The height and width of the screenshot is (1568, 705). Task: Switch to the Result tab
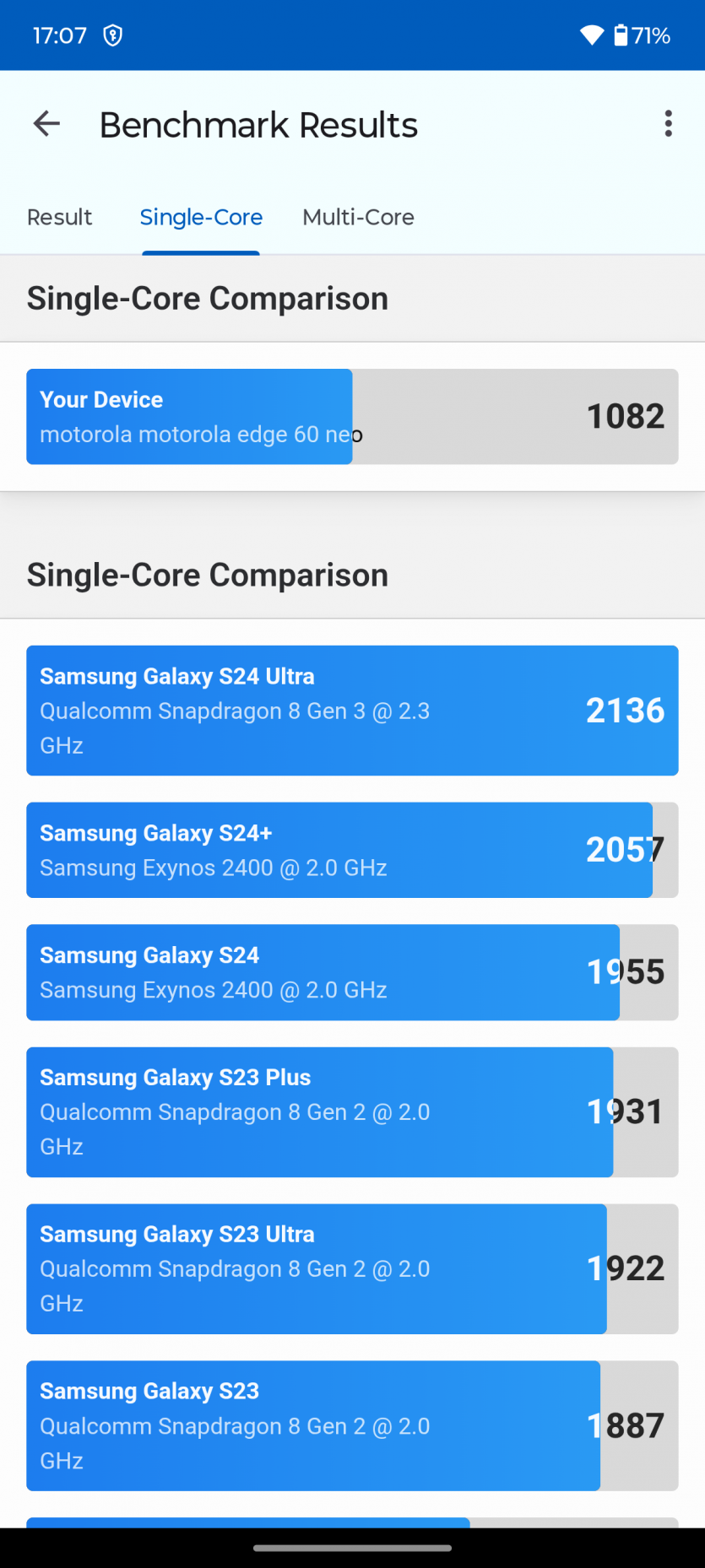pyautogui.click(x=59, y=218)
